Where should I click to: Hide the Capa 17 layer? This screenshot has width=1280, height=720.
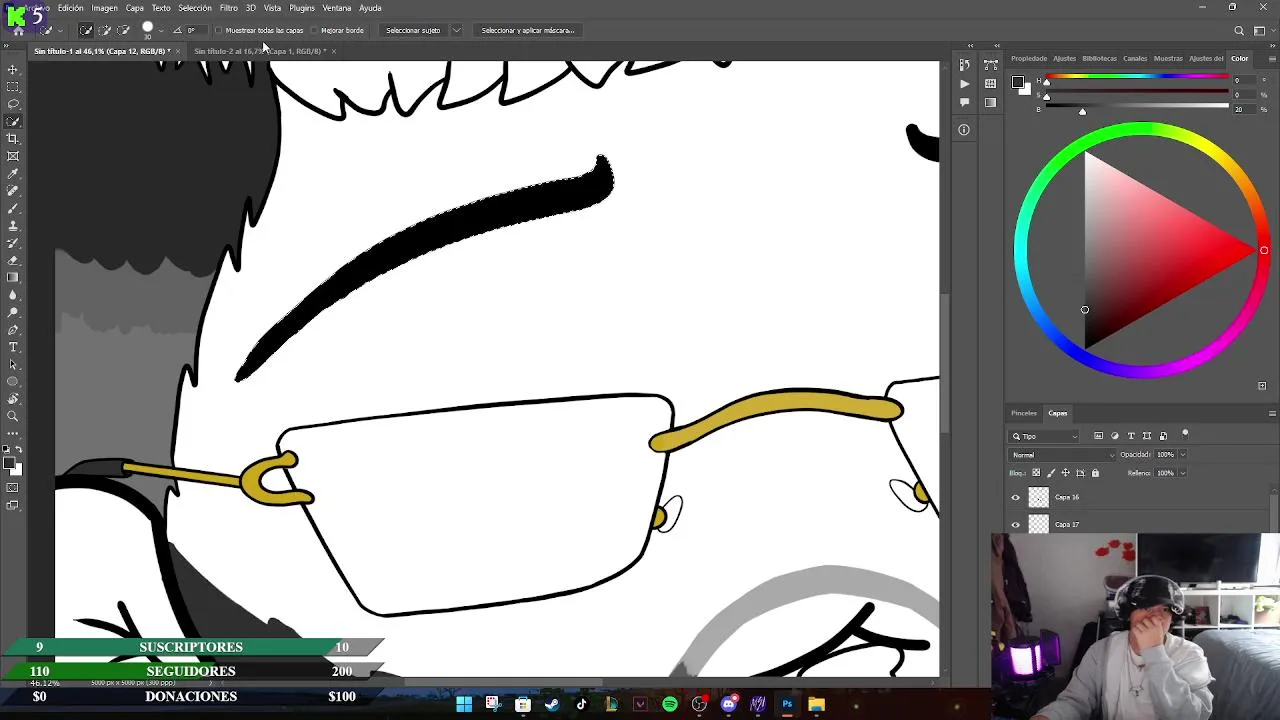coord(1016,524)
